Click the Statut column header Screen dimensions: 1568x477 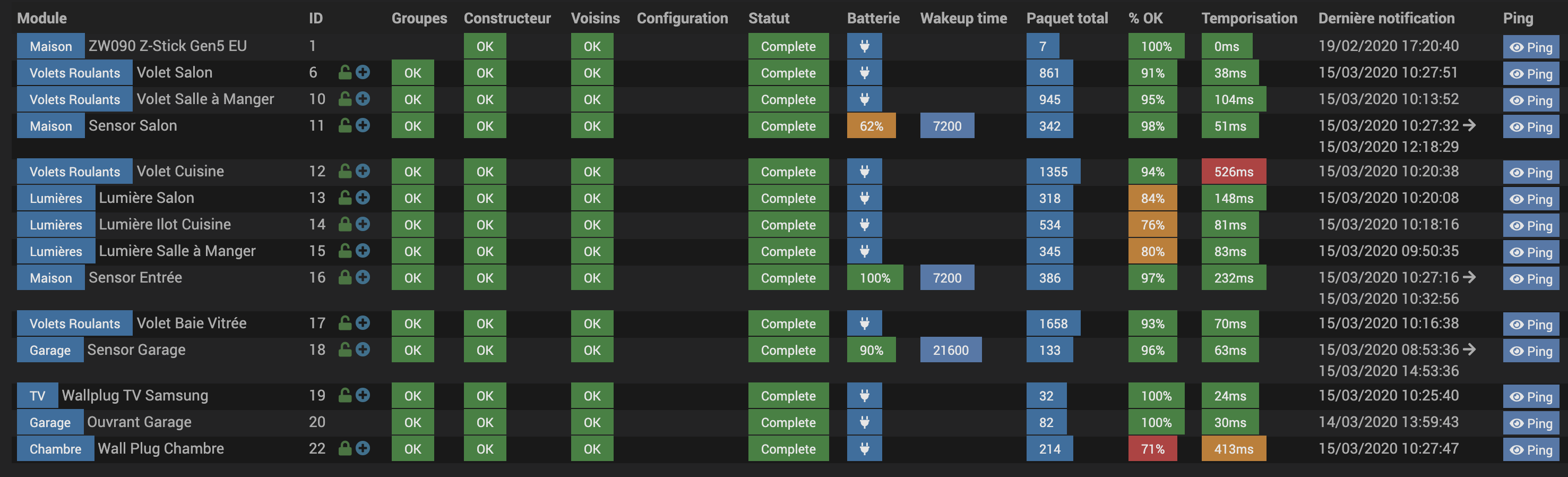(768, 18)
